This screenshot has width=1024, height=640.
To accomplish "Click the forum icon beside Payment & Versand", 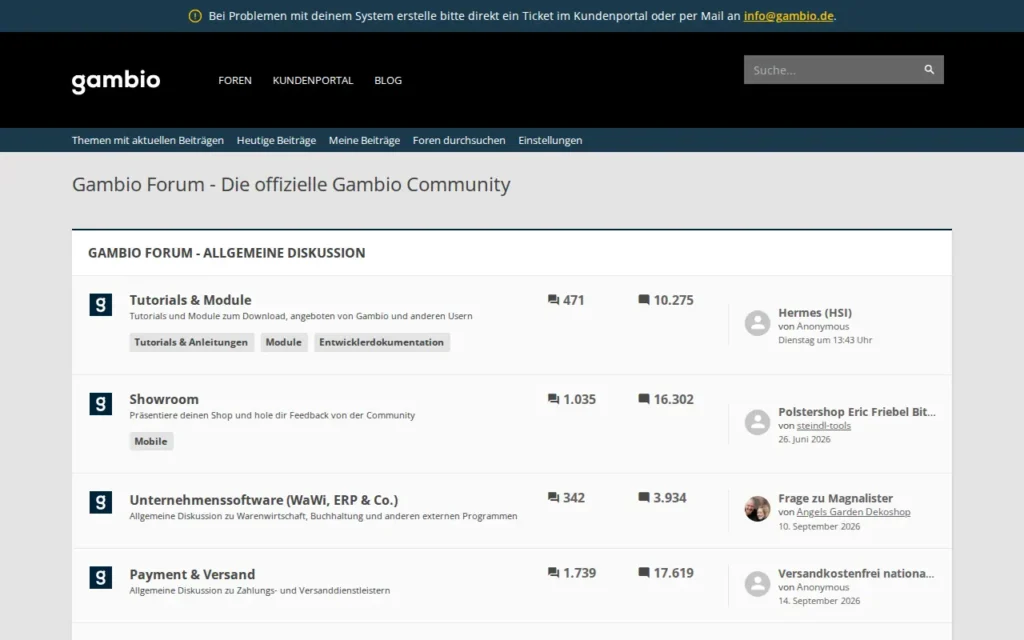I will pos(101,577).
